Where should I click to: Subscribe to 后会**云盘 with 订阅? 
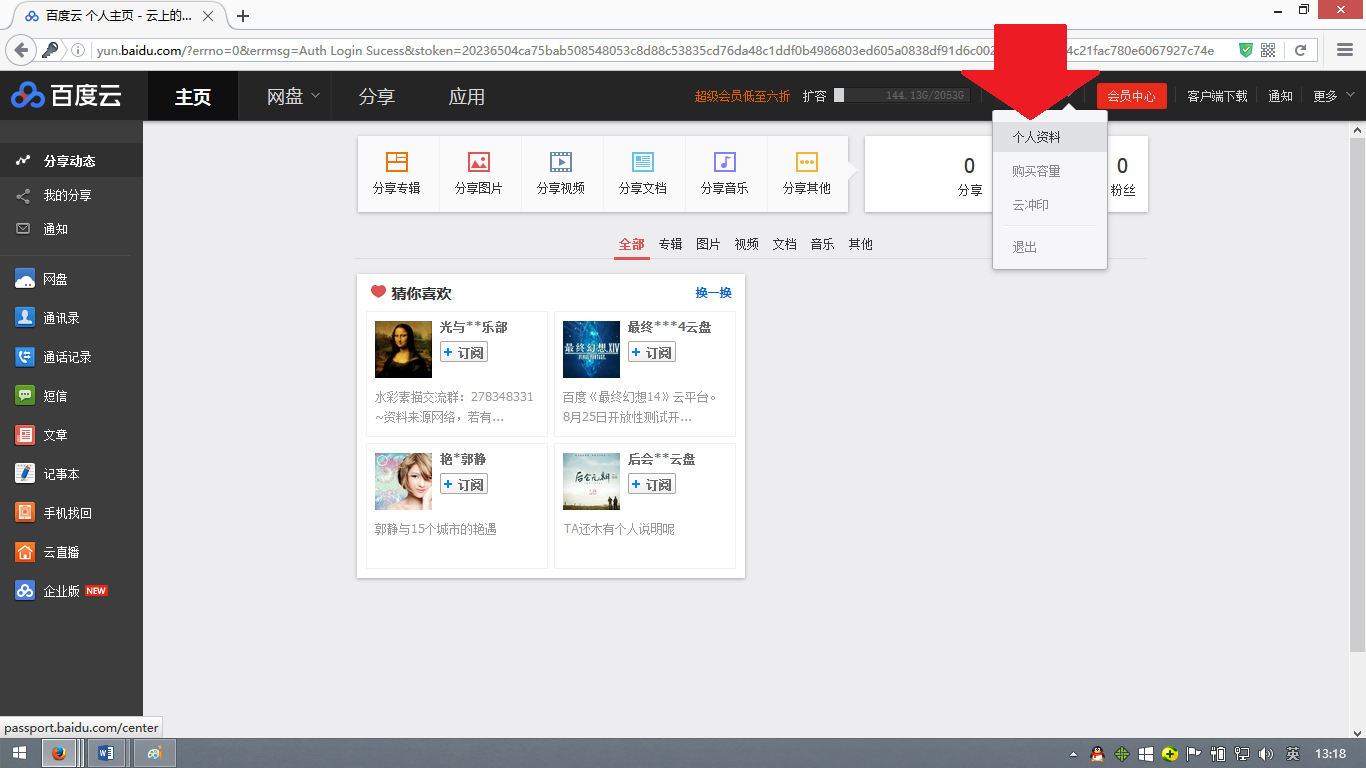tap(652, 485)
